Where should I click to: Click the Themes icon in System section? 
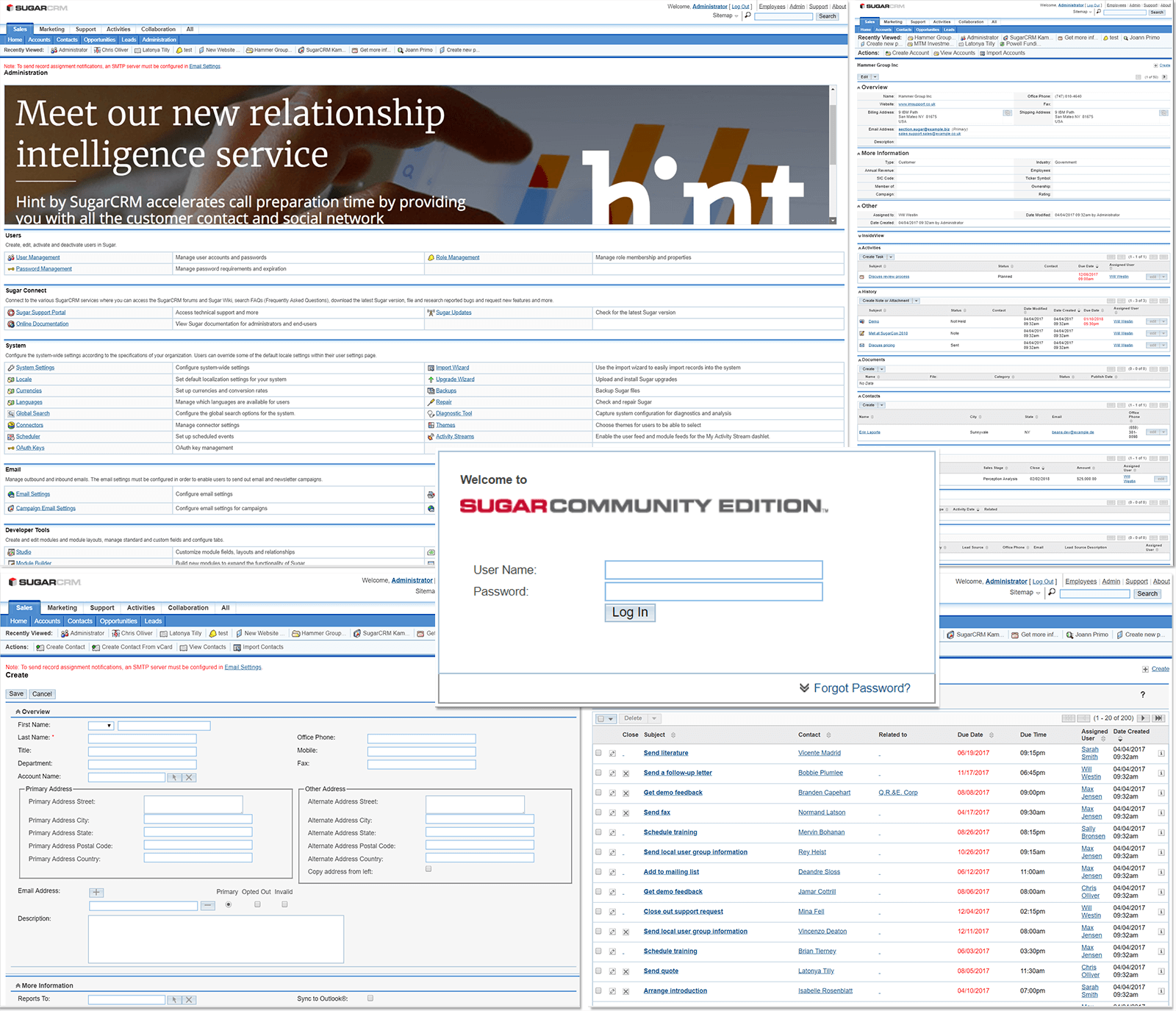pos(431,425)
